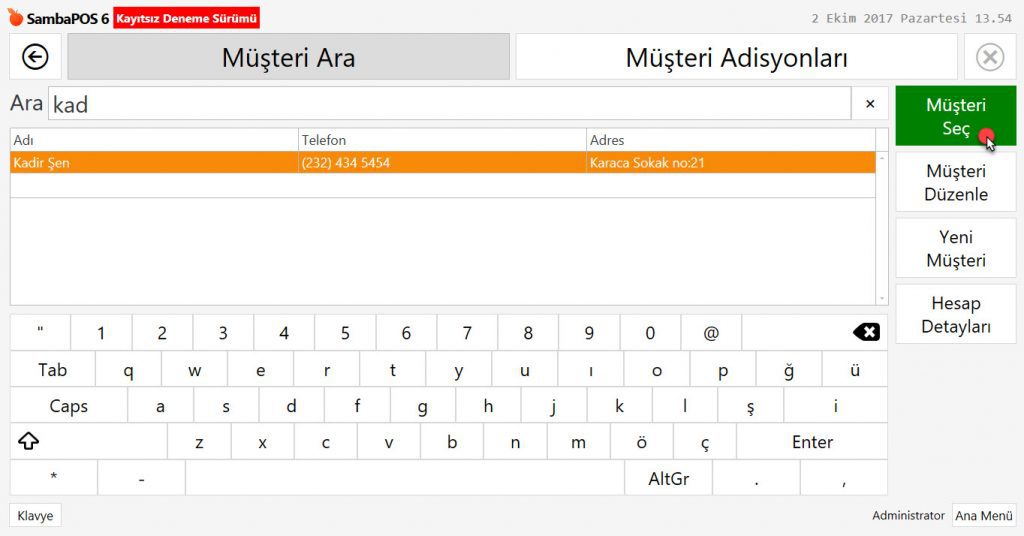Click the SambaPOS logo icon
1024x536 pixels.
click(15, 18)
